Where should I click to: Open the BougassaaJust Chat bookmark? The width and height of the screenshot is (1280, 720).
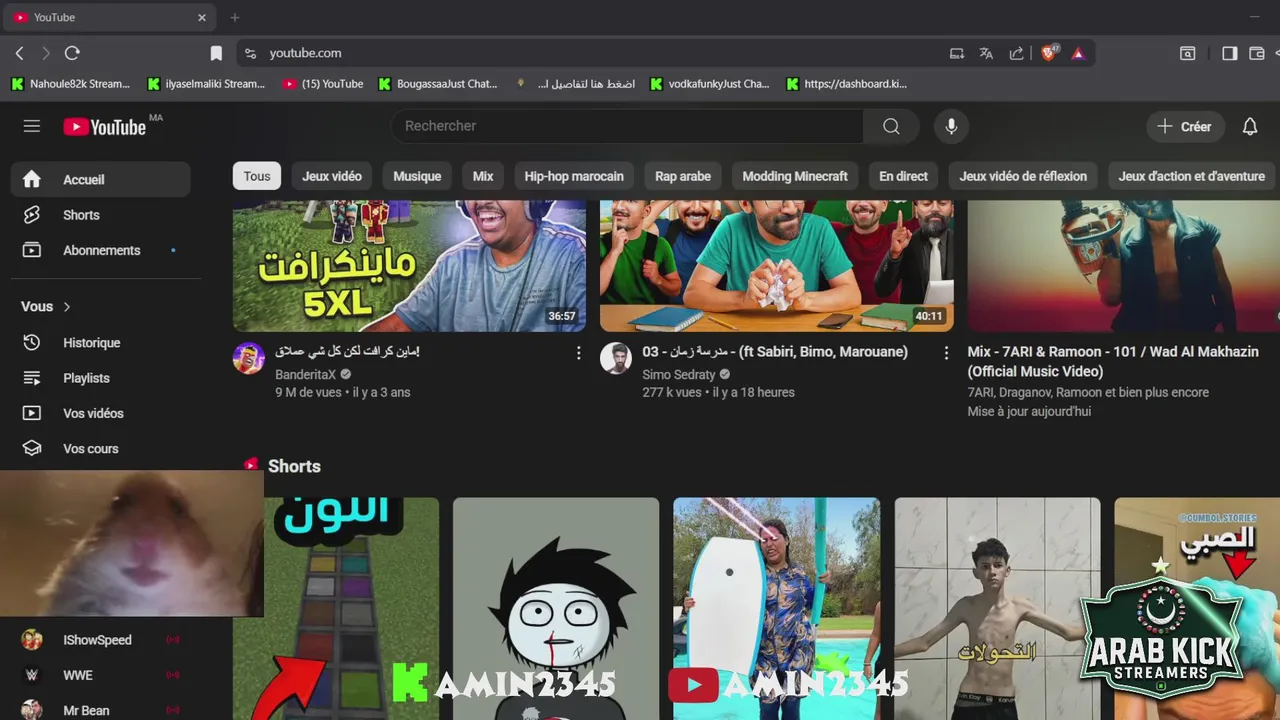438,84
